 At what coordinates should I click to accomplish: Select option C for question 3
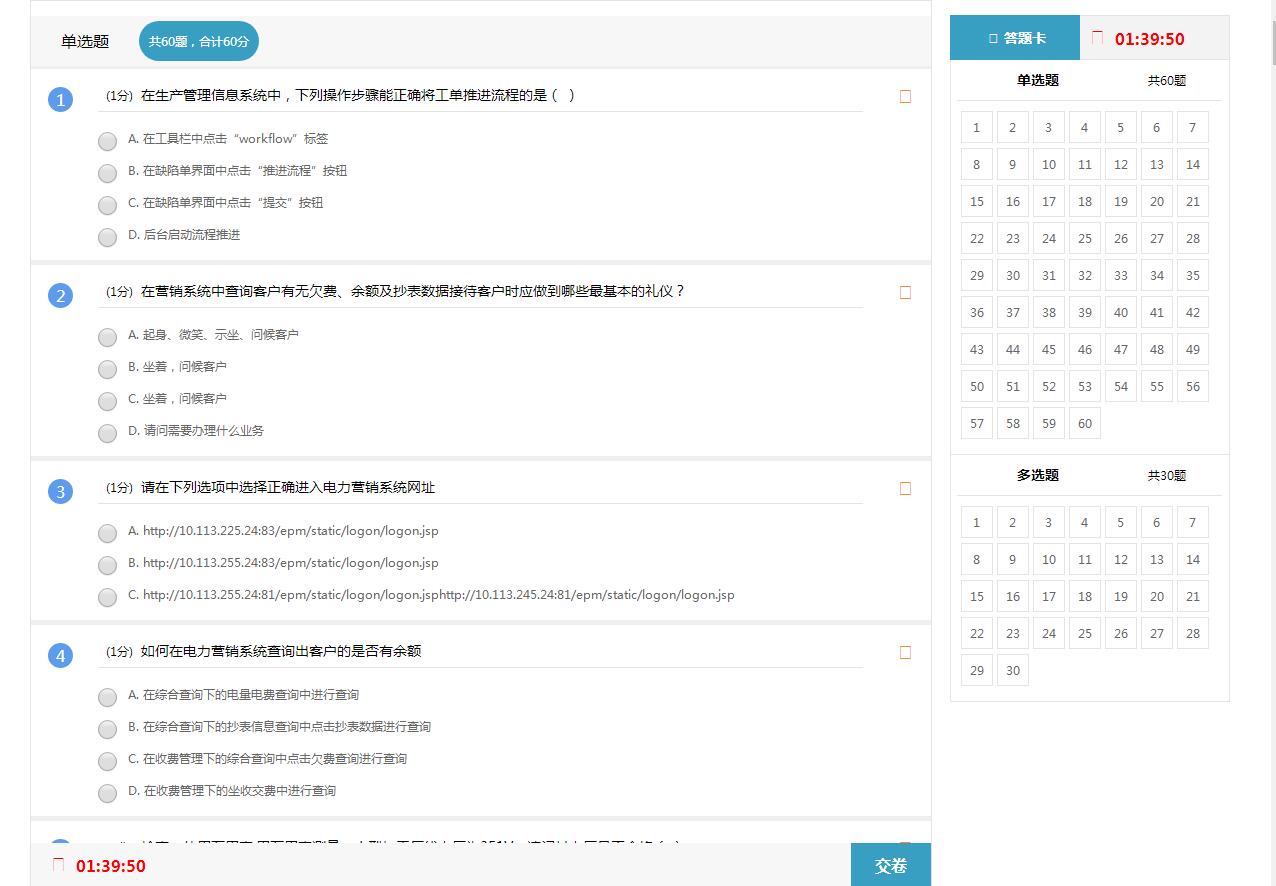point(107,597)
